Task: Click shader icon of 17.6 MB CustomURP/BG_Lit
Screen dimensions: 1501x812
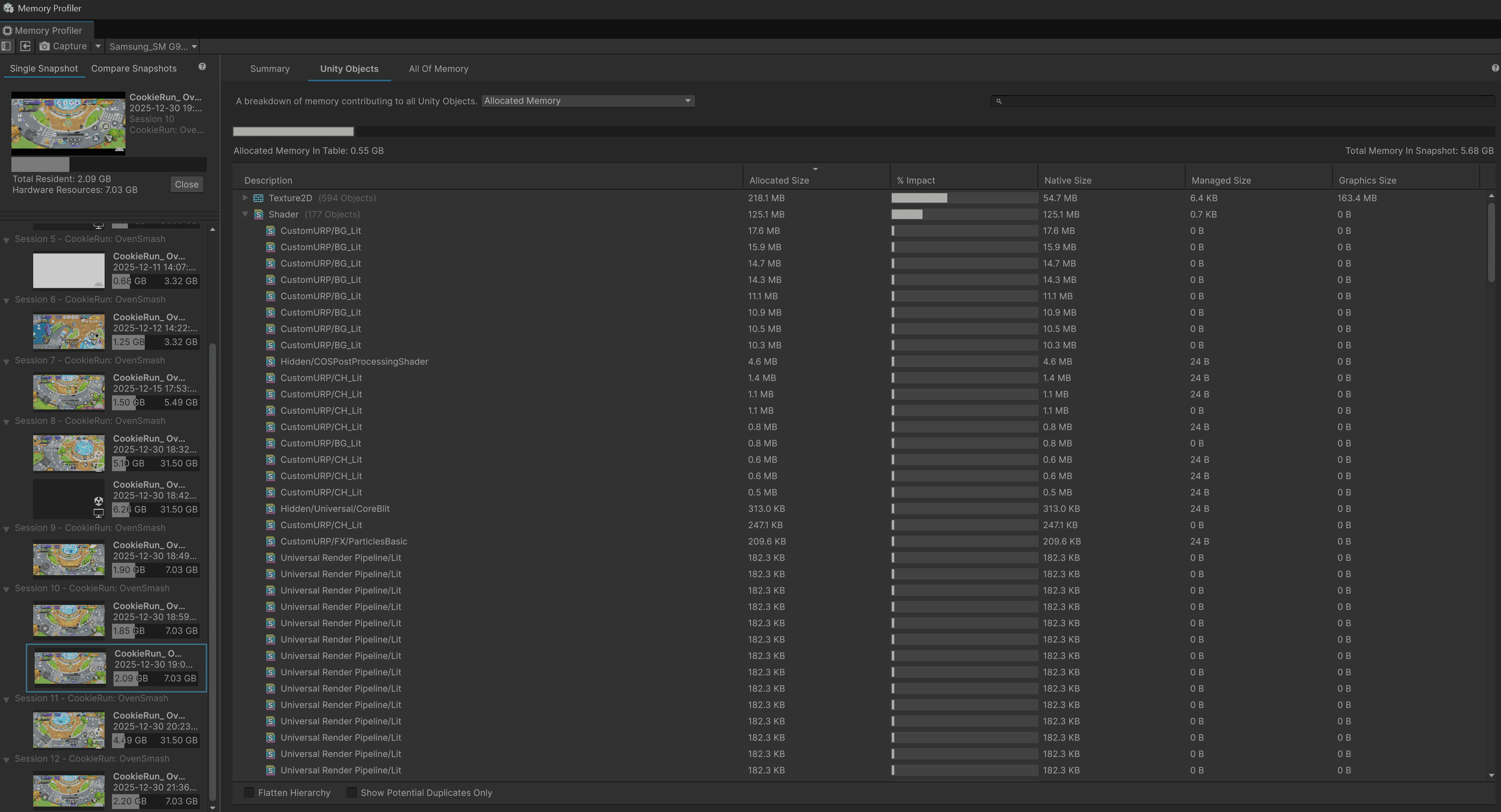Action: point(270,231)
